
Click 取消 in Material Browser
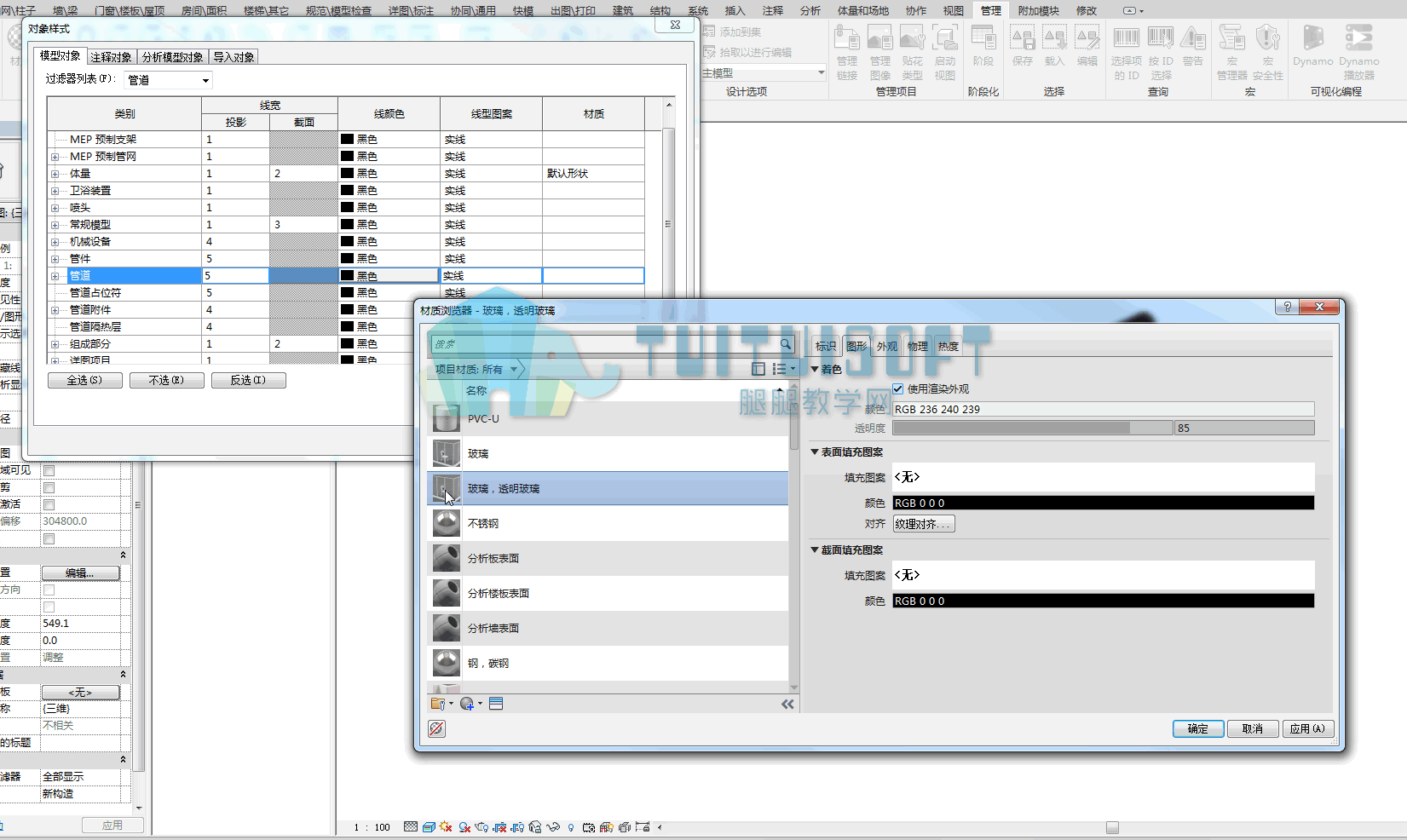click(x=1253, y=728)
